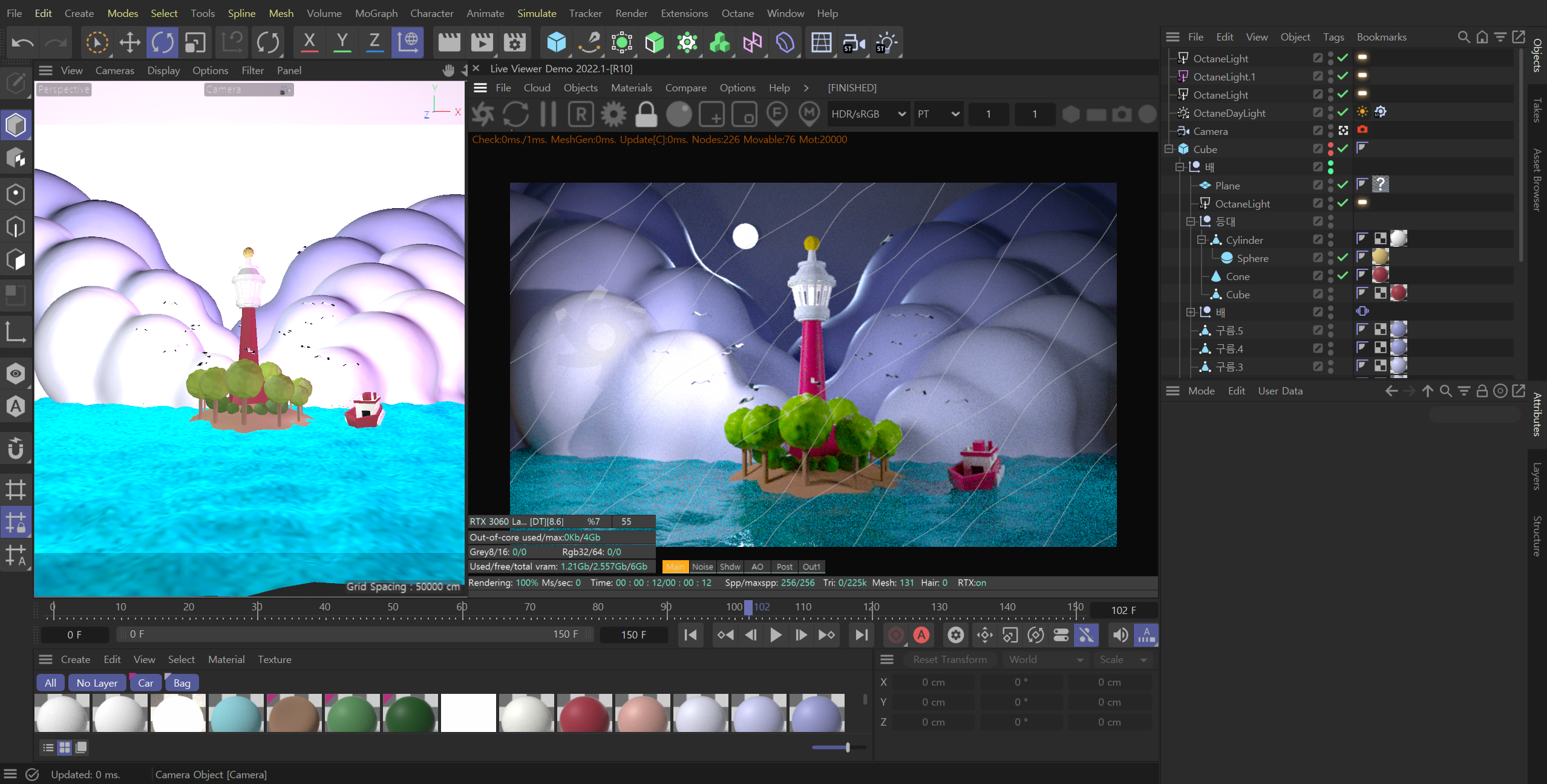The image size is (1547, 784).
Task: Click the Bend deformer icon
Action: point(785,42)
